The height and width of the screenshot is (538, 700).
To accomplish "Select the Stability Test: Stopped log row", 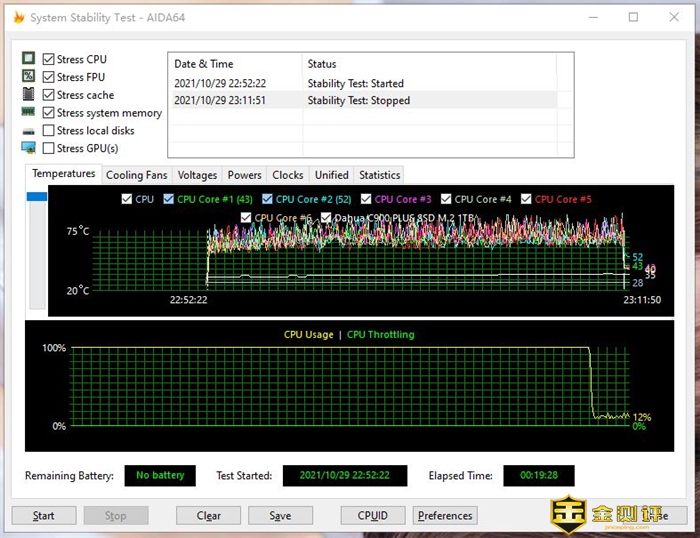I will coord(360,100).
